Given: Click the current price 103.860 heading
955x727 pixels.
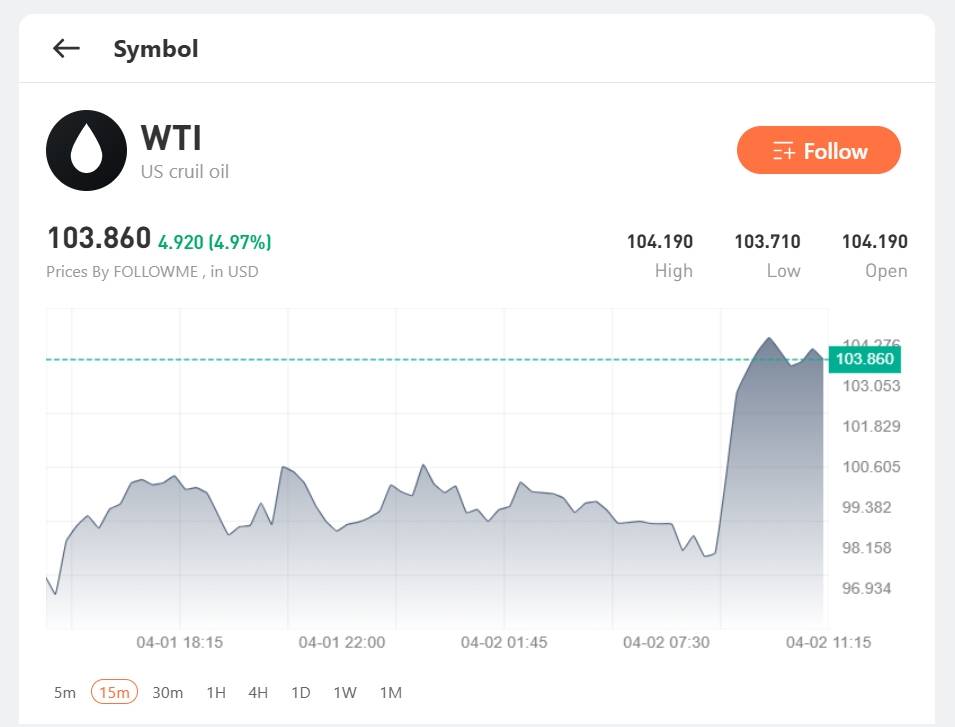Looking at the screenshot, I should point(99,239).
